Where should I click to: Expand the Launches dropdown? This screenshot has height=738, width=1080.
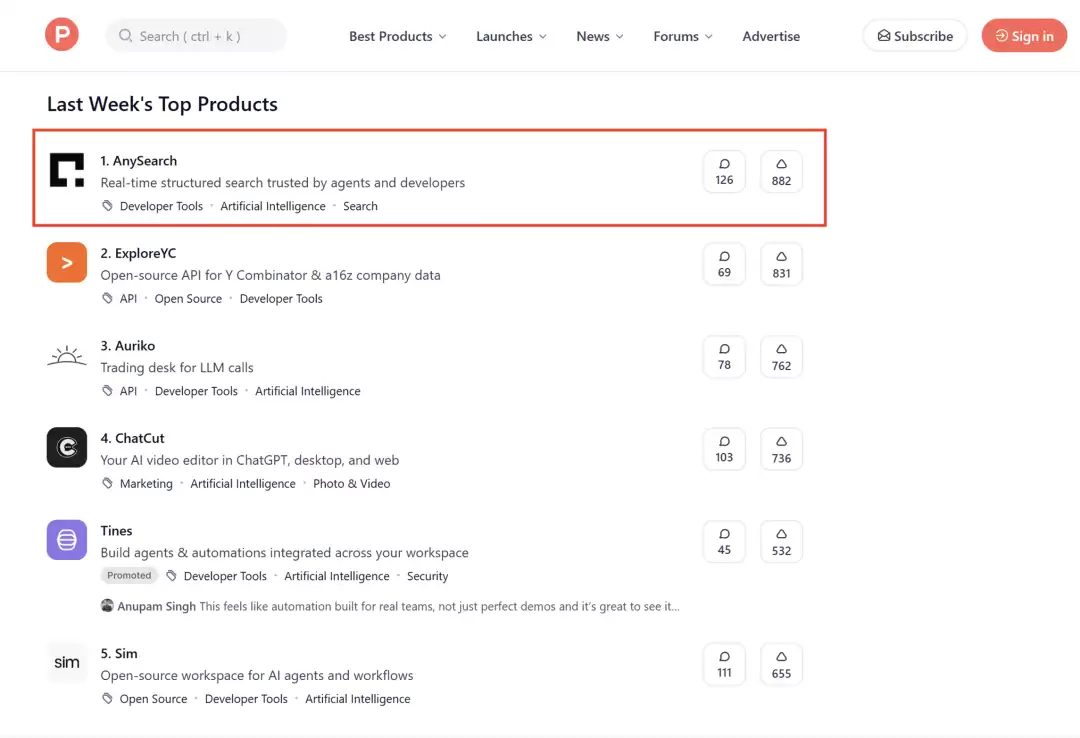[511, 36]
